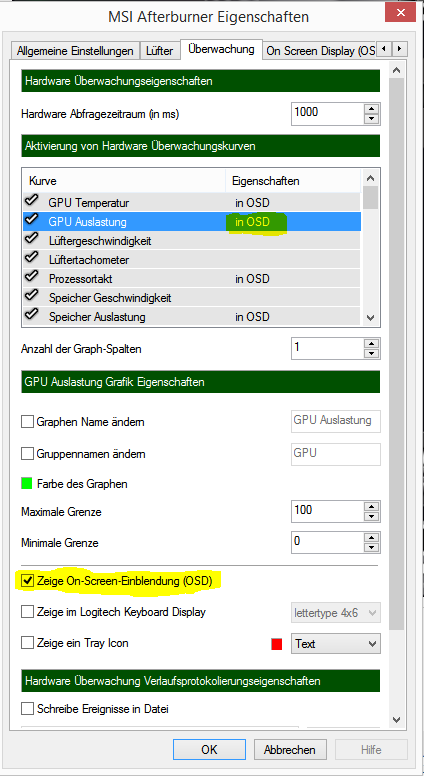424x777 pixels.
Task: Increase Hardware Abfragezeitraum value
Action: click(371, 109)
